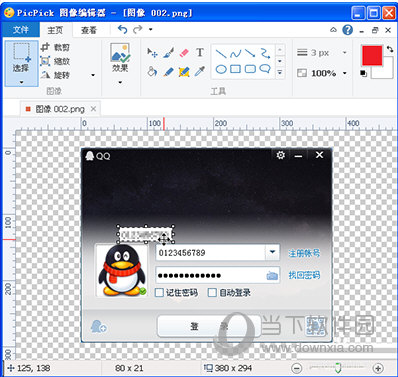This screenshot has height=377, width=398.
Task: Open QQ account dropdown arrow
Action: click(273, 252)
